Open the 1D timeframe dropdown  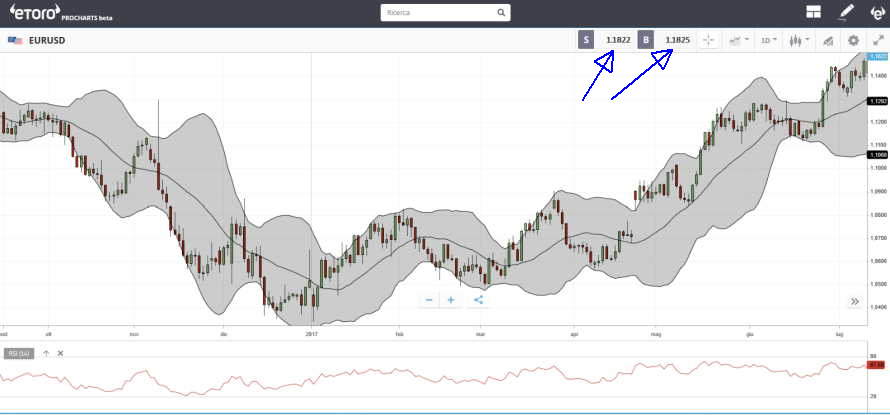point(768,40)
